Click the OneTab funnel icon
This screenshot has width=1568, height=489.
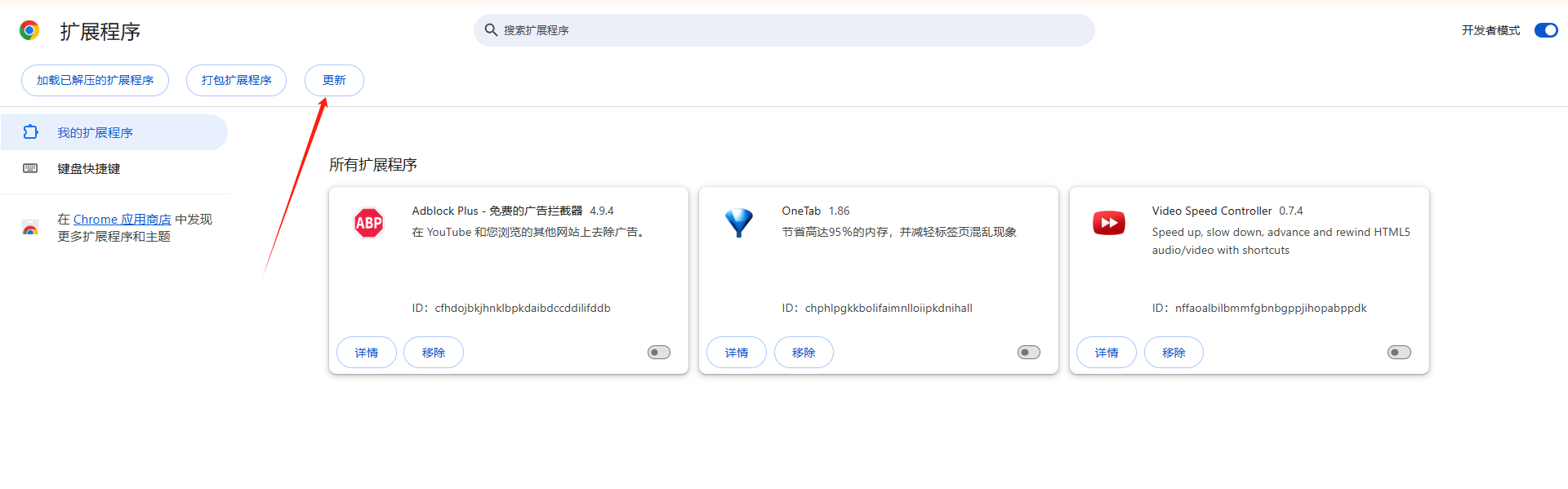click(x=739, y=223)
